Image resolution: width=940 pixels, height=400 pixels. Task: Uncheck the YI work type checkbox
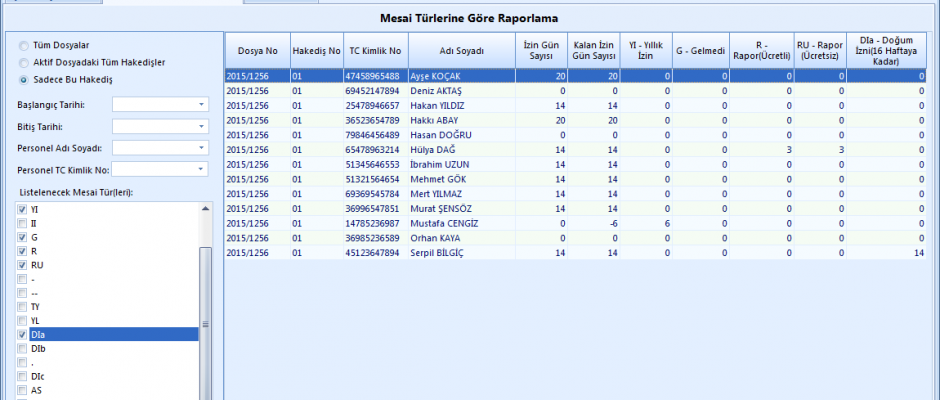(22, 209)
